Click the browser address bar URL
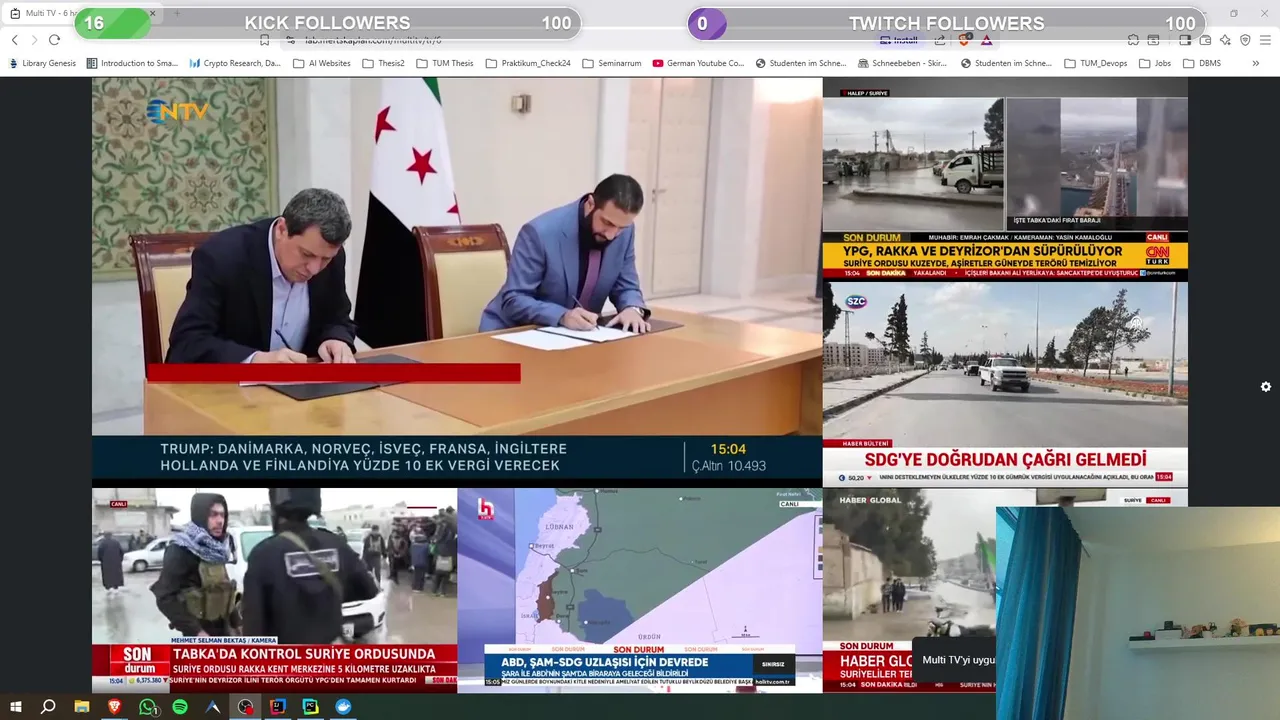1280x720 pixels. 373,40
